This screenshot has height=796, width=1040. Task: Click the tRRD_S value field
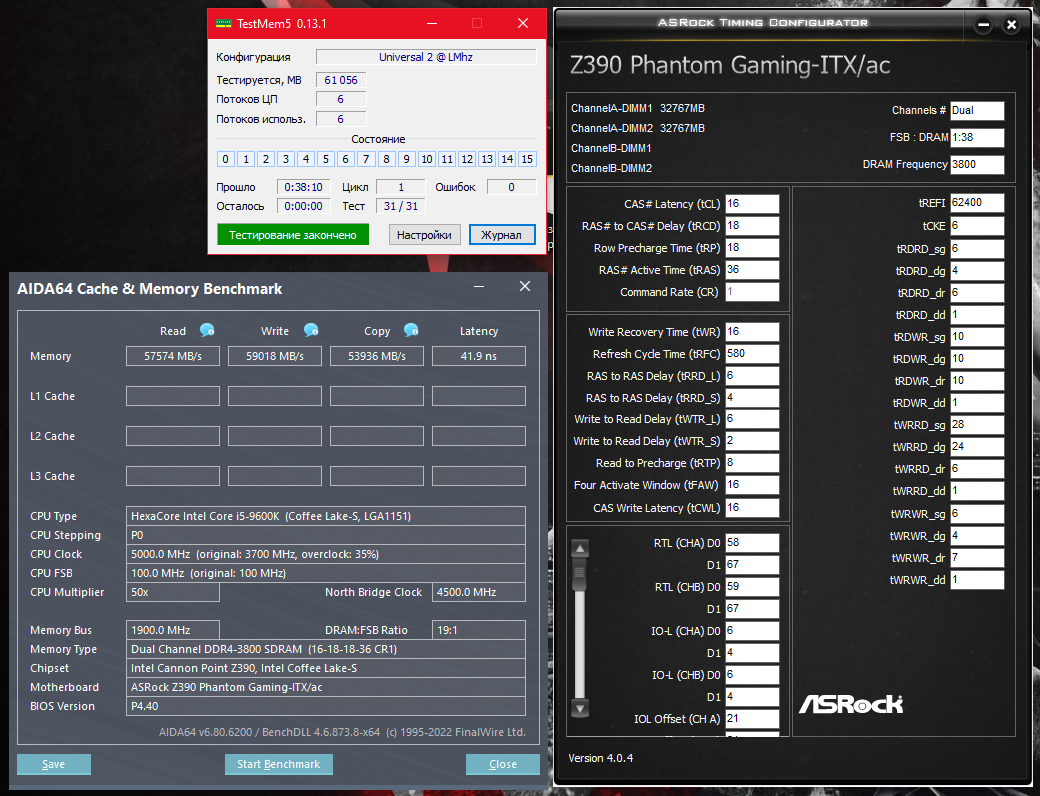(752, 397)
